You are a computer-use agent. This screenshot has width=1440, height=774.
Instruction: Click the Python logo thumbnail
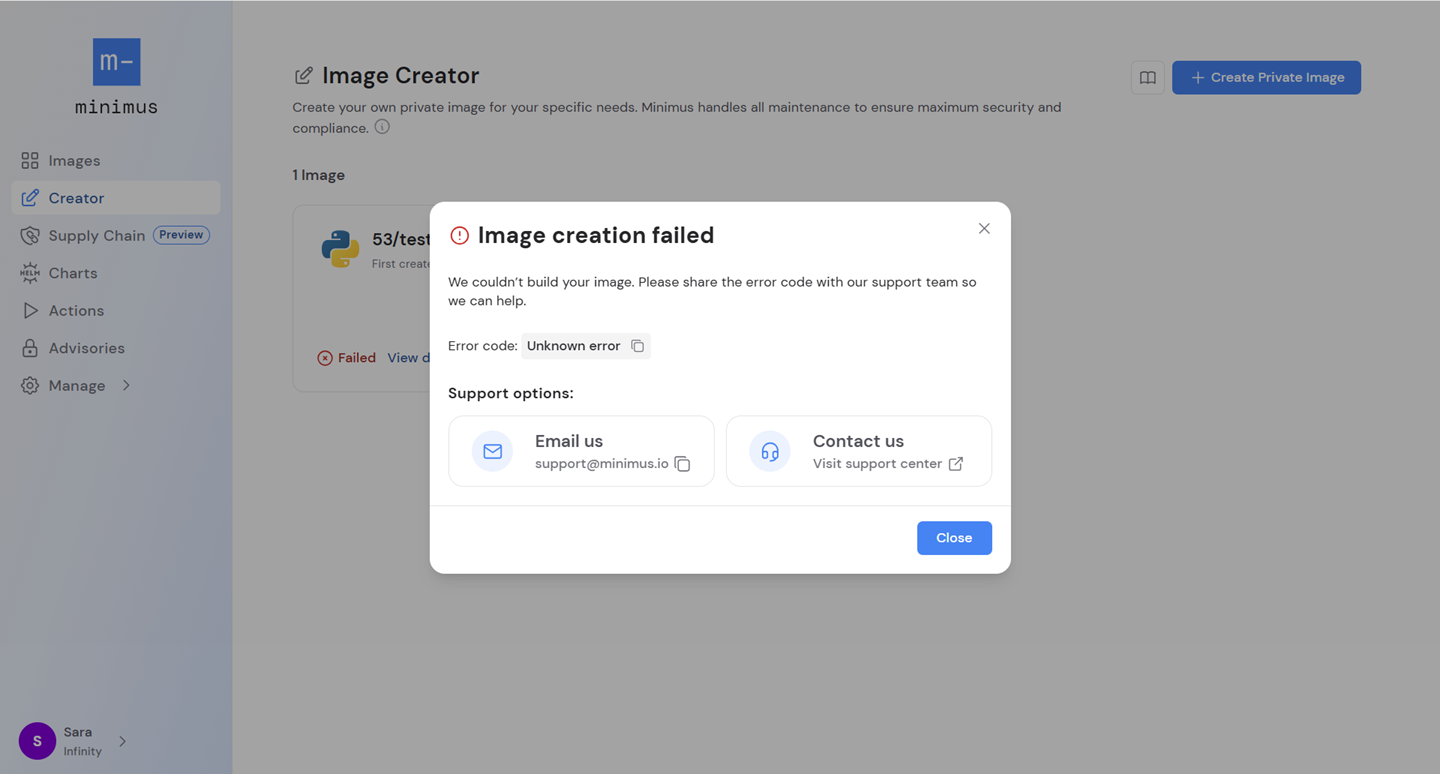341,249
